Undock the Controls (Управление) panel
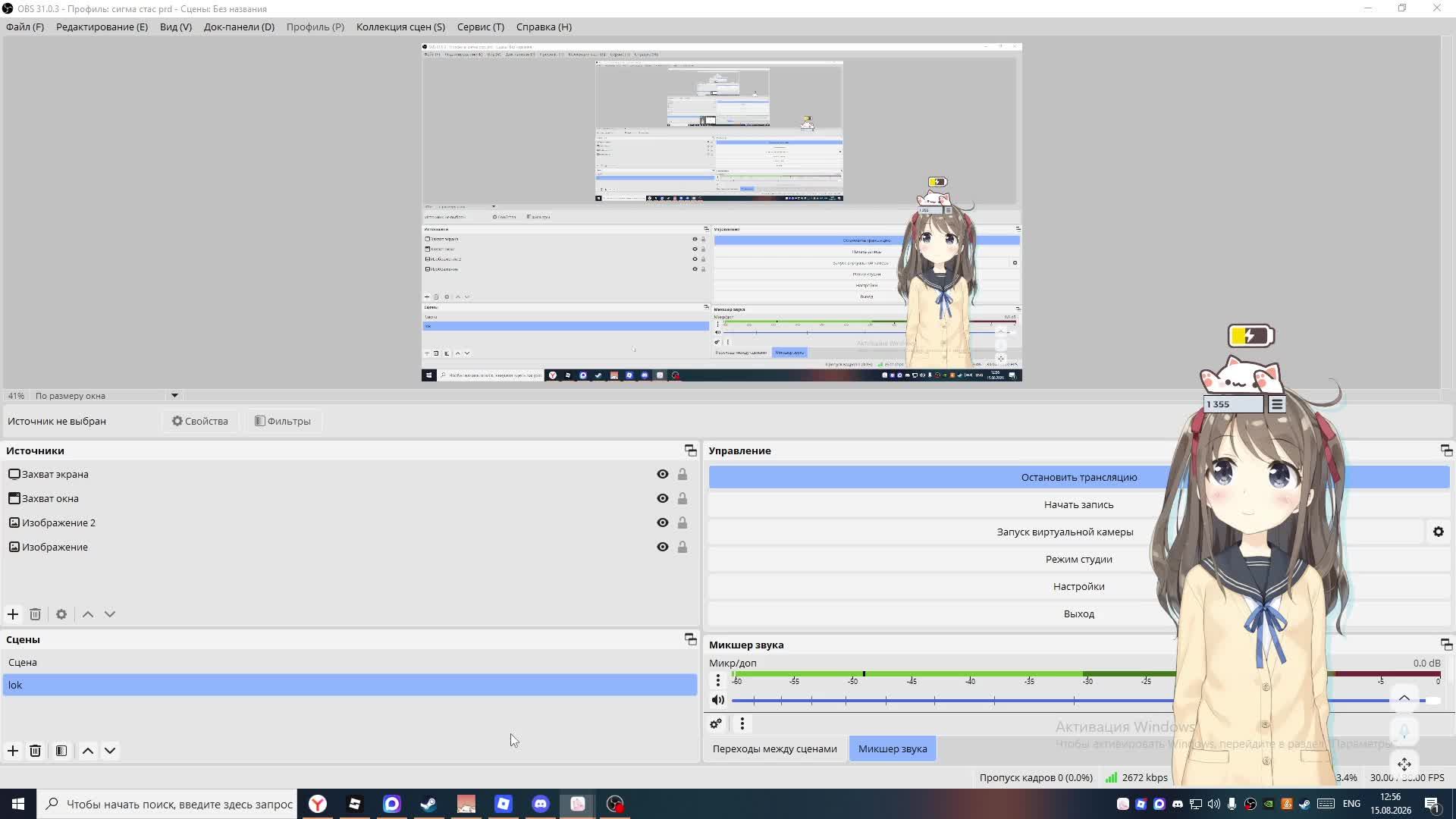Image resolution: width=1456 pixels, height=819 pixels. [1446, 450]
